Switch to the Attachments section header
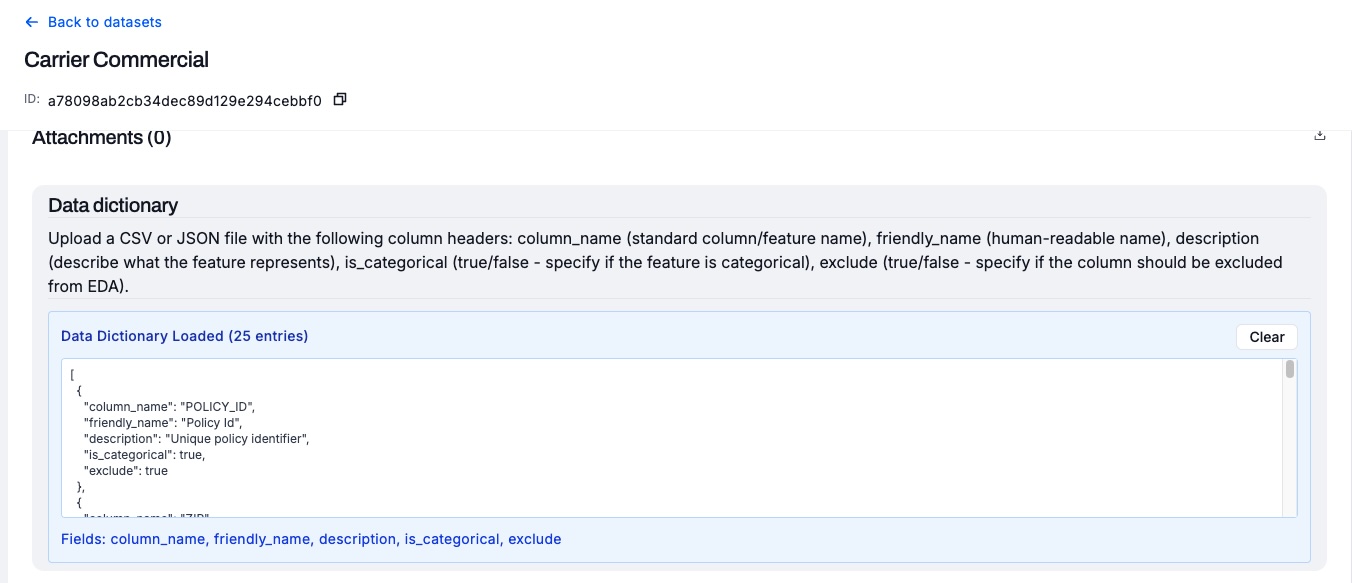This screenshot has width=1352, height=583. click(100, 137)
